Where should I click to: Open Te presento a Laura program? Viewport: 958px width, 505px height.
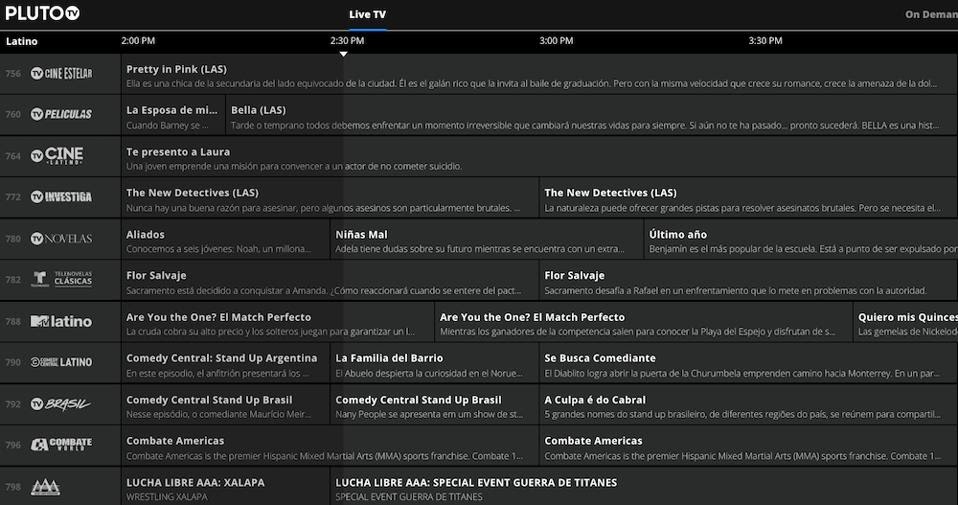[539, 156]
